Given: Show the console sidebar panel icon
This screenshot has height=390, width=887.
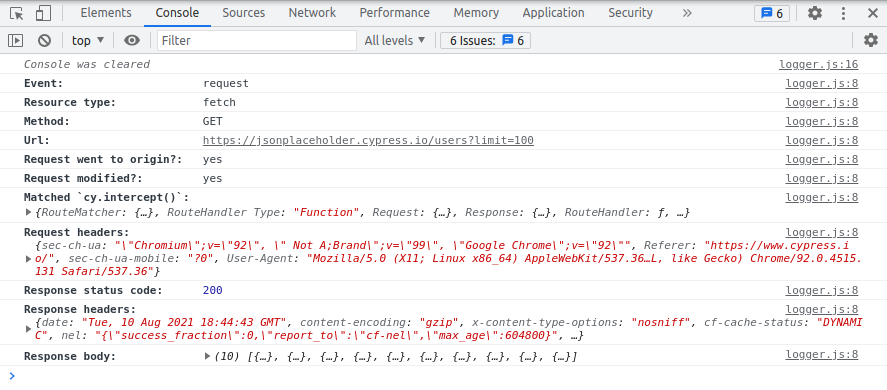Looking at the screenshot, I should pos(15,40).
